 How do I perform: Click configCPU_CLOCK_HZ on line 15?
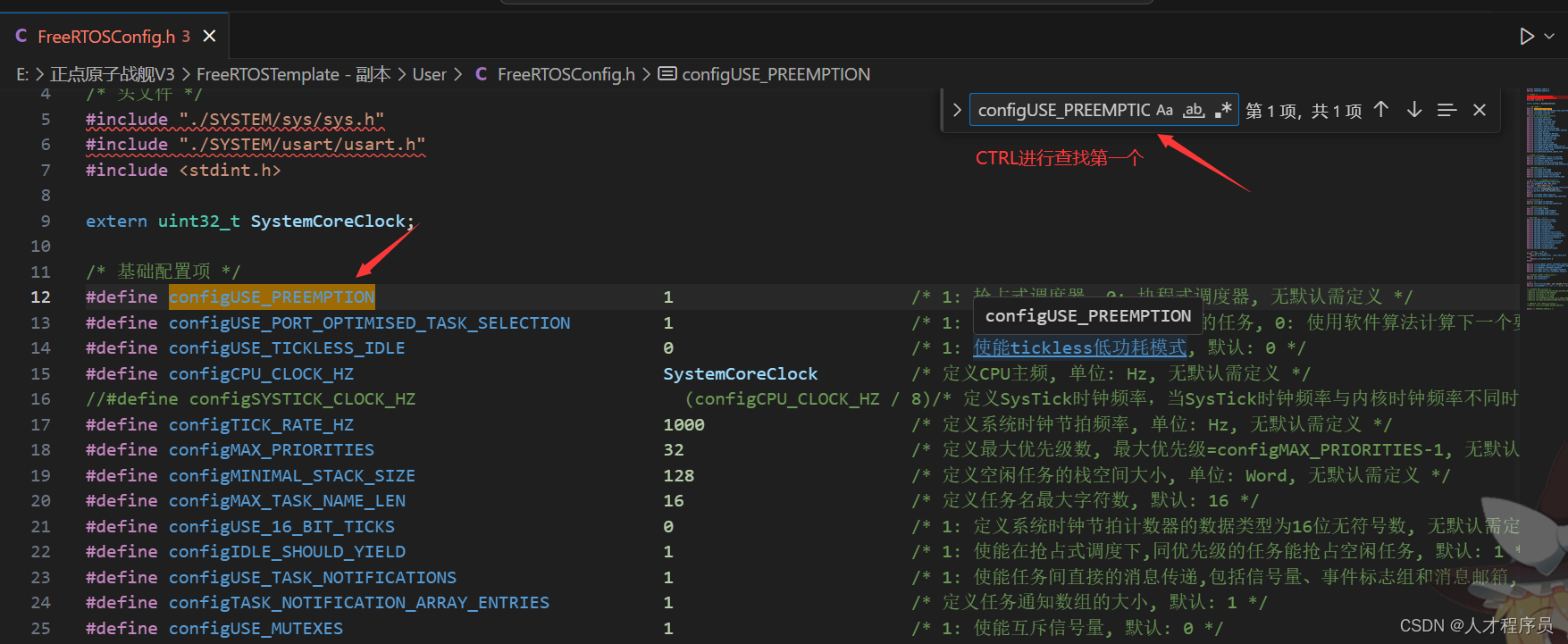point(261,373)
